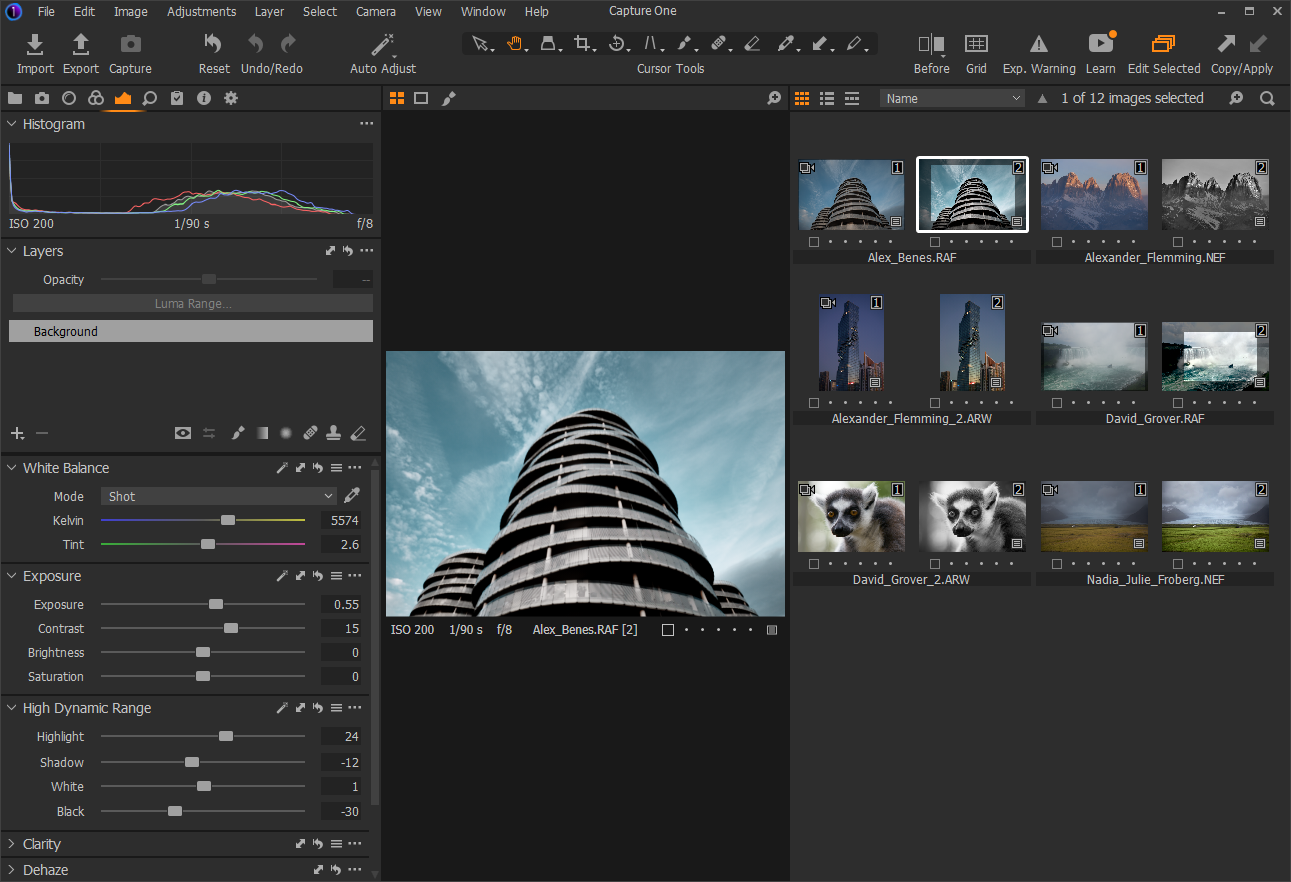Open the Layer menu

tap(269, 12)
